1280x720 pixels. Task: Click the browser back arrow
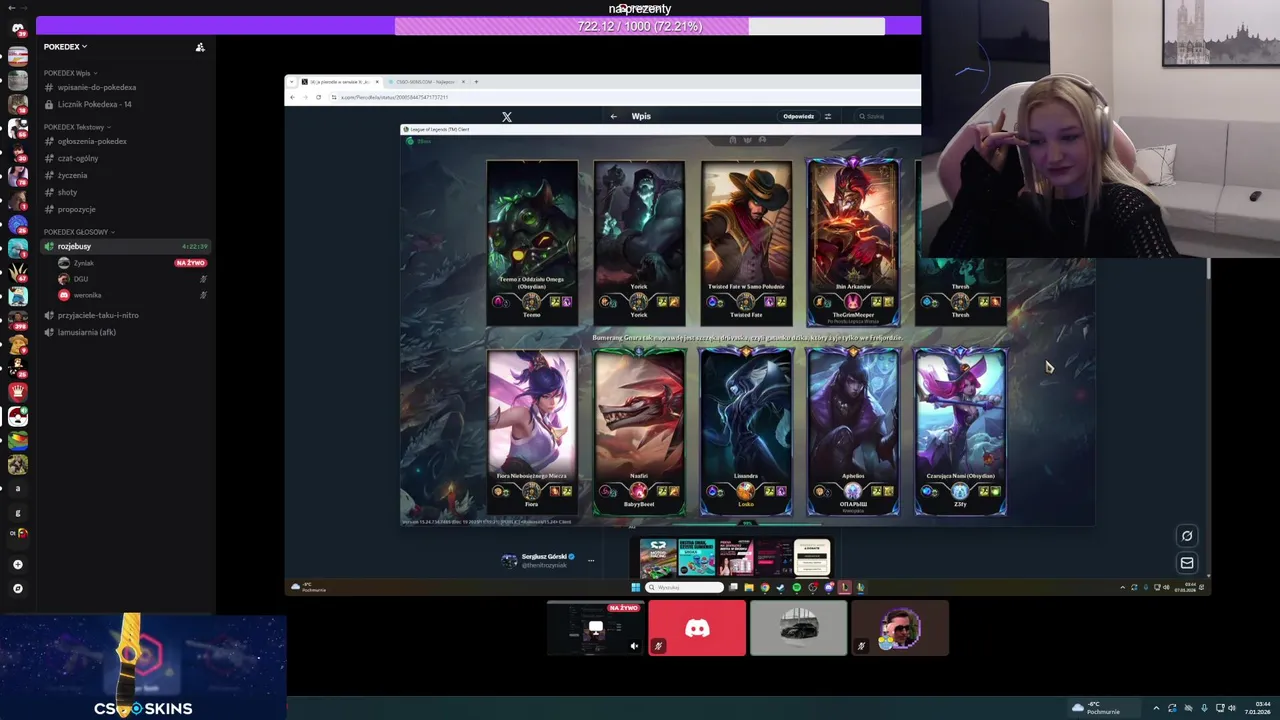pos(292,97)
